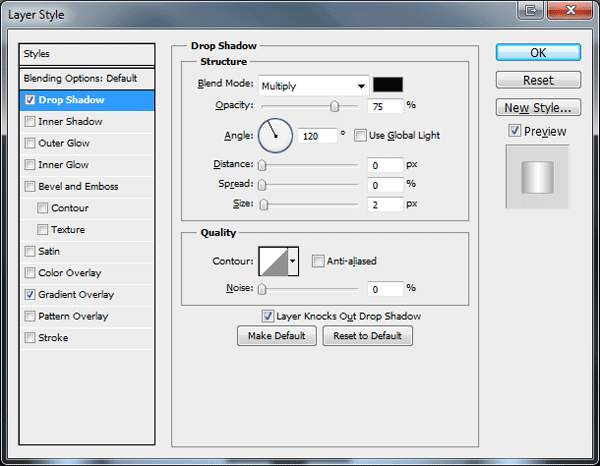The height and width of the screenshot is (466, 600).
Task: Tick the Contour sub-option checkbox
Action: tap(42, 208)
